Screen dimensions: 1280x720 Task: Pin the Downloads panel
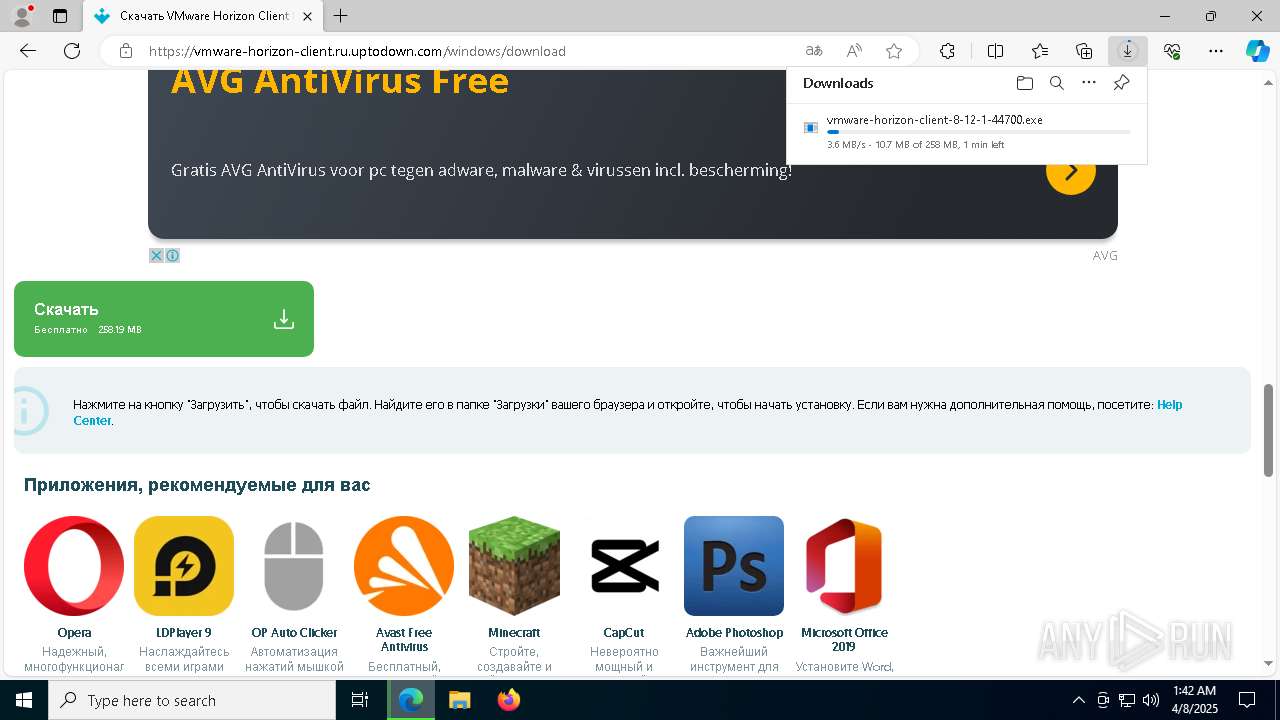(x=1121, y=83)
